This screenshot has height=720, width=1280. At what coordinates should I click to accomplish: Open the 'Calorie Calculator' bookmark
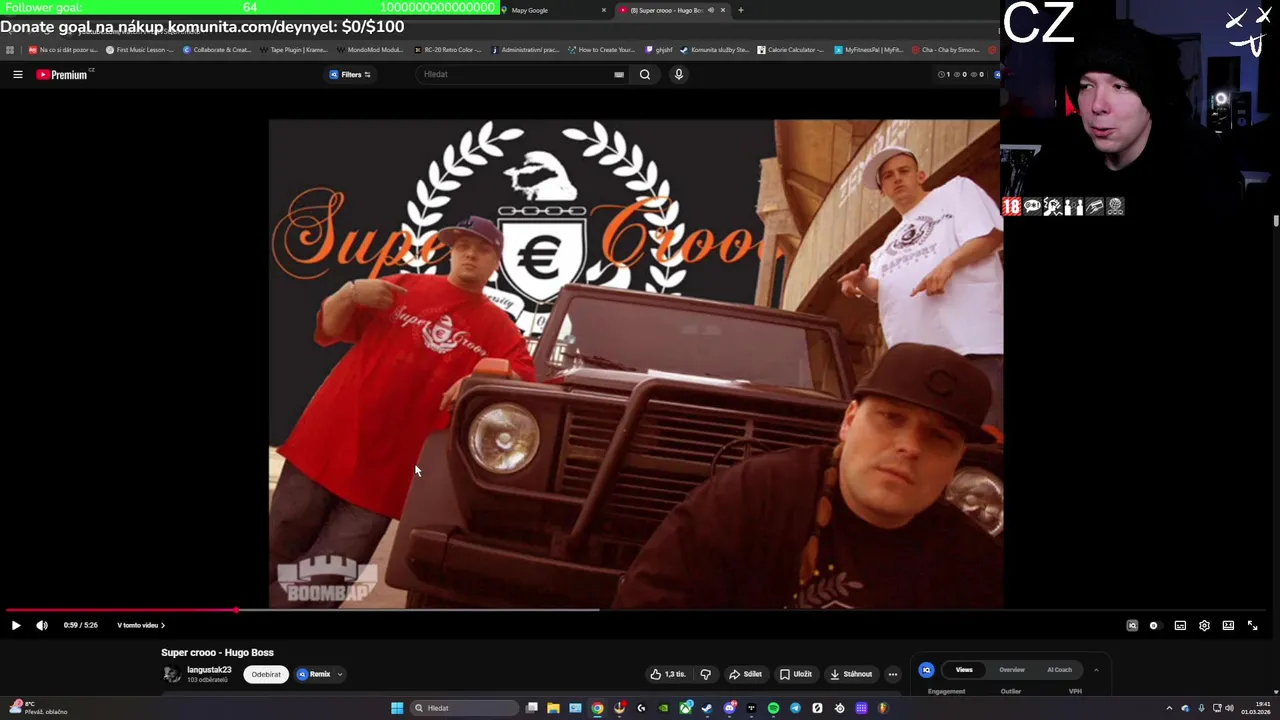pyautogui.click(x=790, y=49)
